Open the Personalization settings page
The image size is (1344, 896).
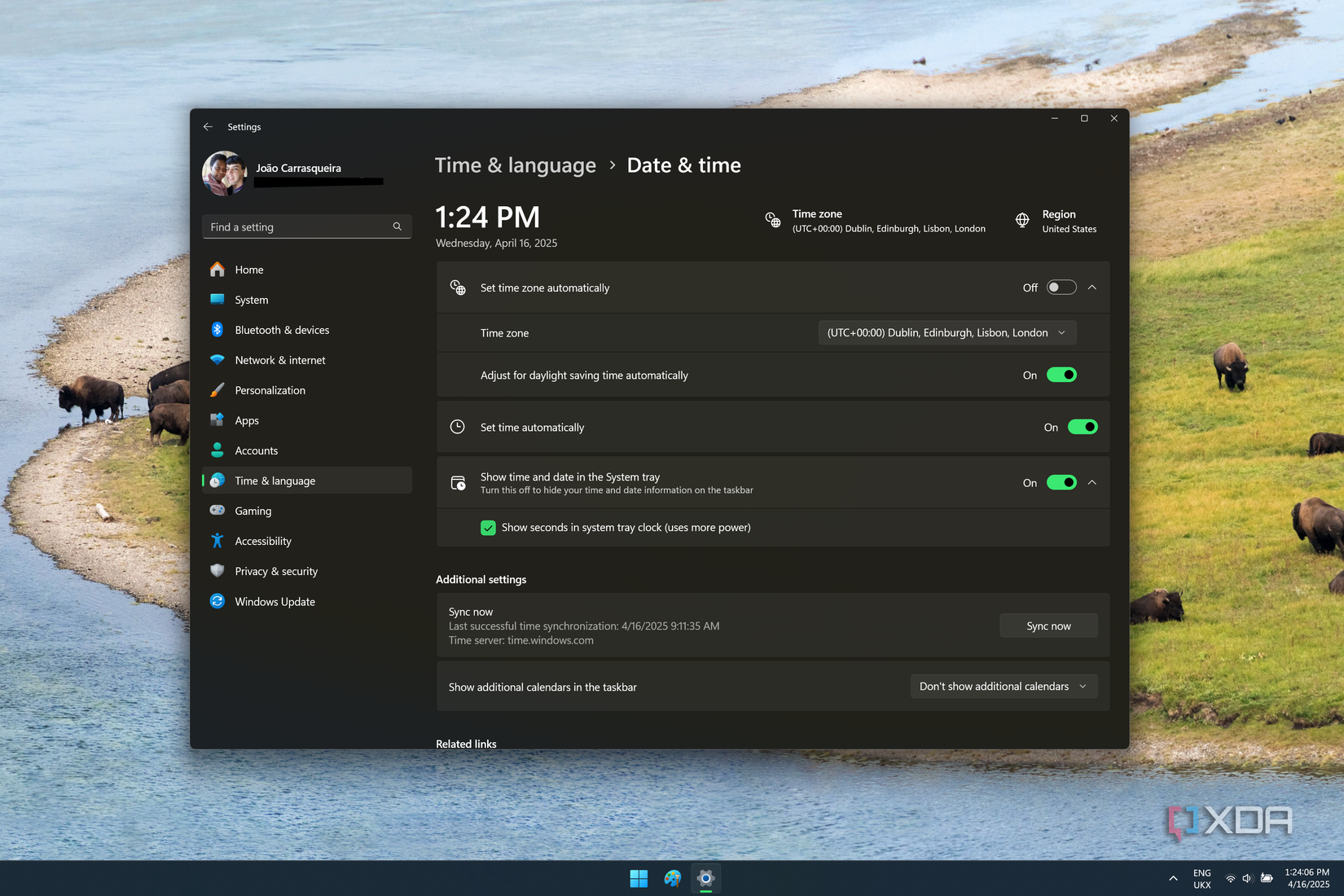pos(270,390)
